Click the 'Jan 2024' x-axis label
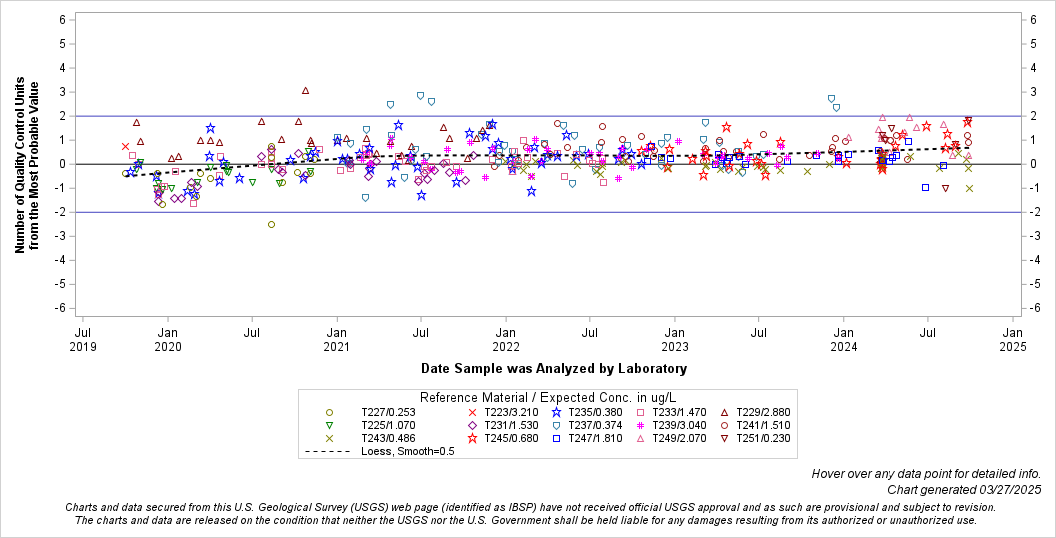The height and width of the screenshot is (538, 1056). (x=844, y=339)
